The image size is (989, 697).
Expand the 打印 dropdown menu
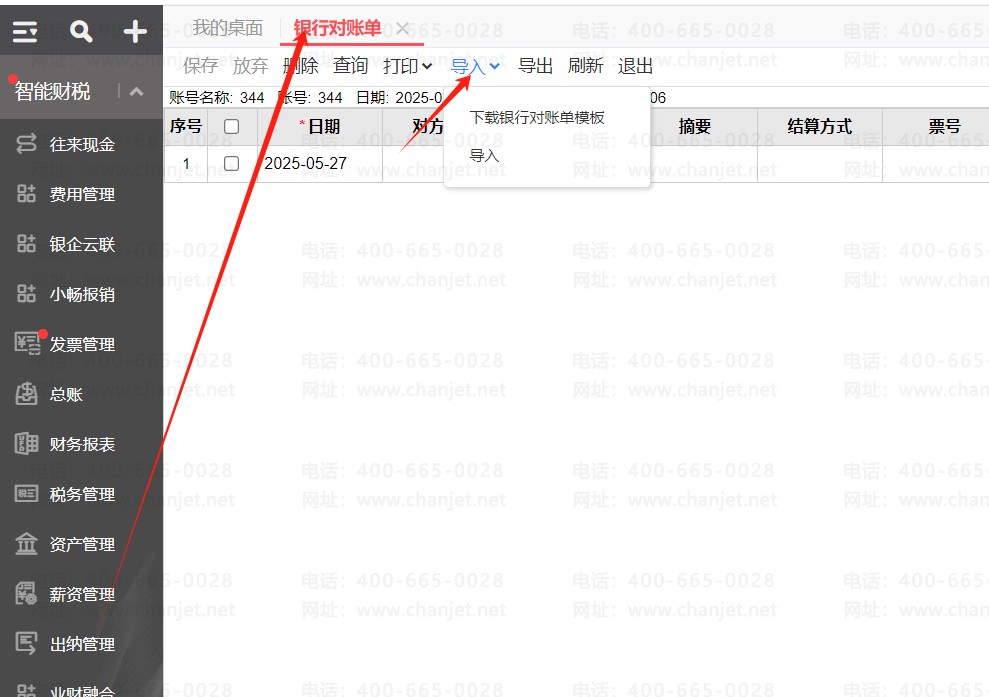(407, 67)
